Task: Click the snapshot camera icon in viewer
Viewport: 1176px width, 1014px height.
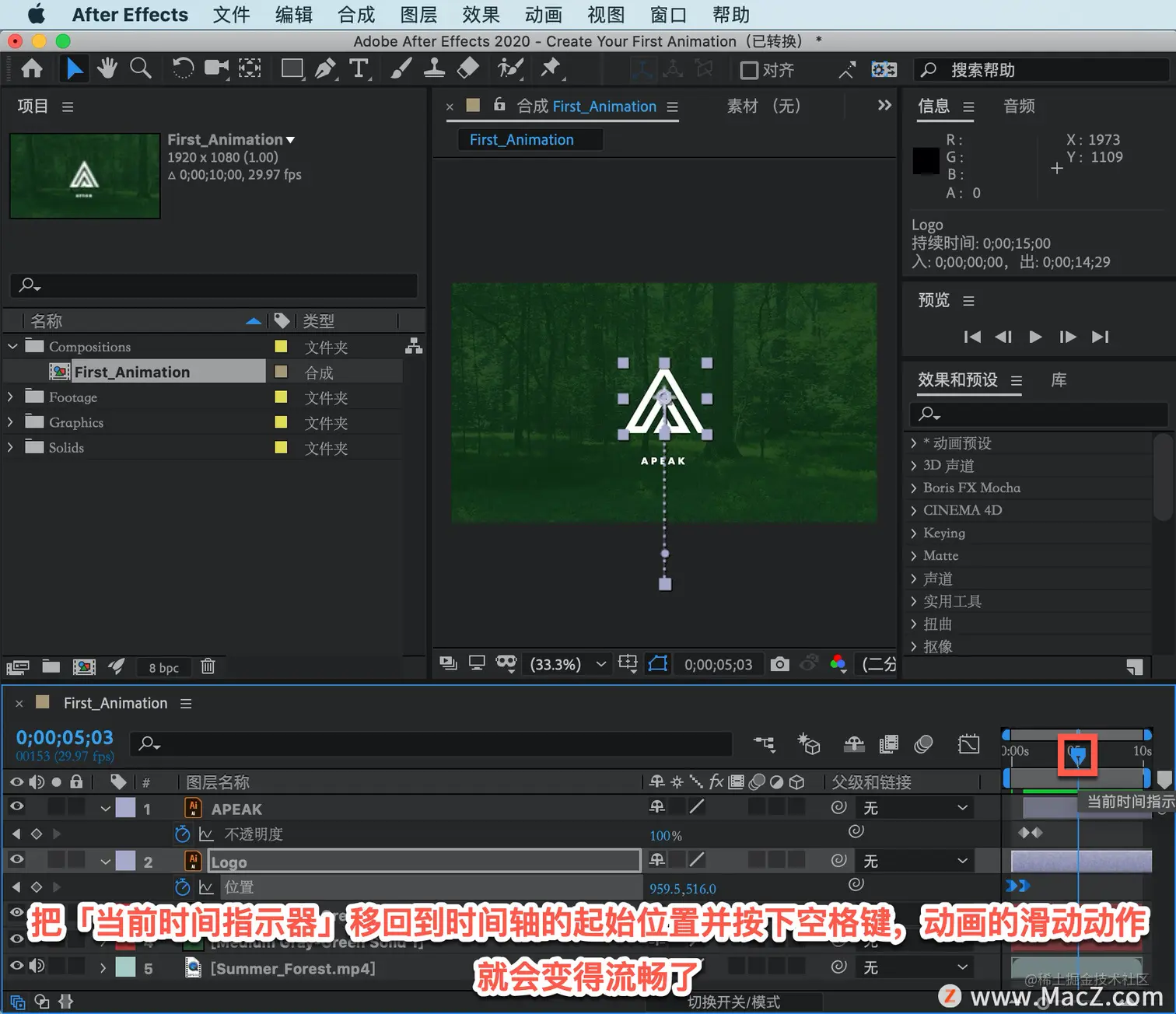Action: pyautogui.click(x=779, y=664)
